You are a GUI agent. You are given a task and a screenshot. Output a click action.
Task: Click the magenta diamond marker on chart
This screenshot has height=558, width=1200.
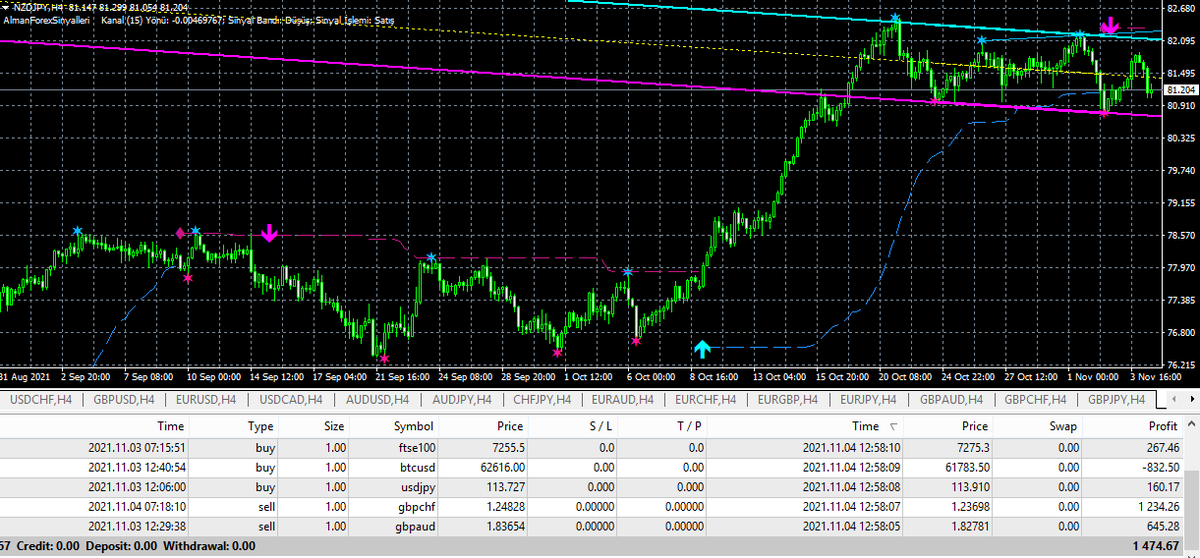click(x=180, y=233)
